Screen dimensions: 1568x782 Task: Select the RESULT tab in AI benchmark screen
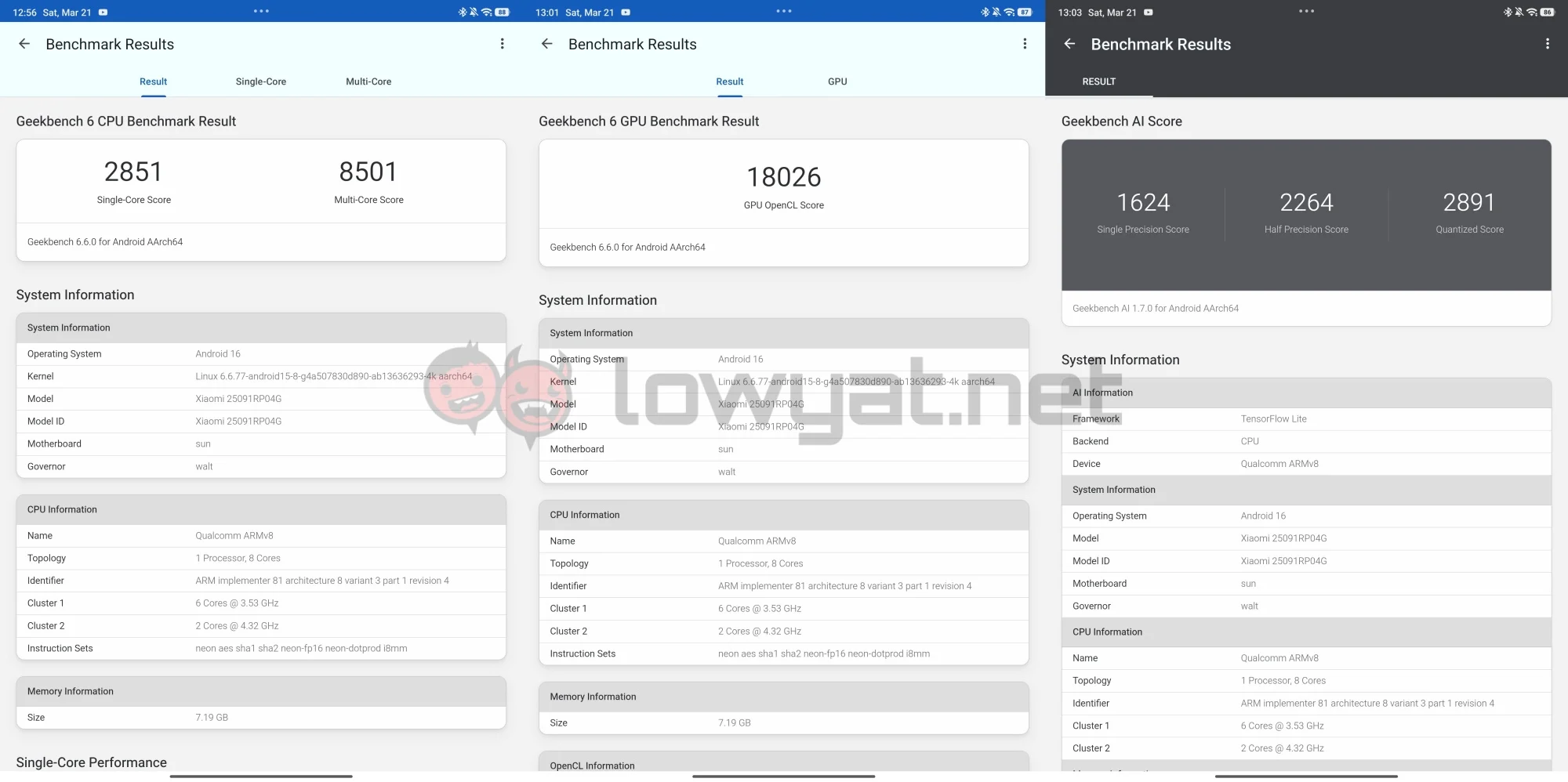1098,81
